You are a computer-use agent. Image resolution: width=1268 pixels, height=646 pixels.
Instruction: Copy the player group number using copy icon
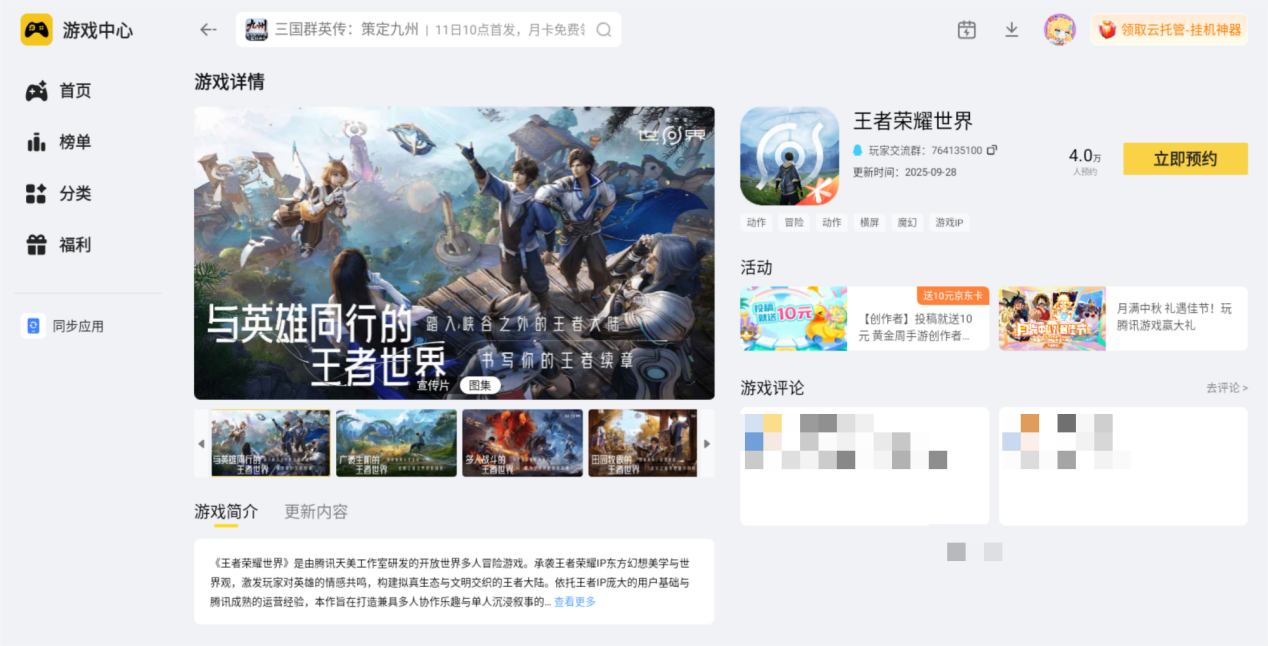[991, 150]
